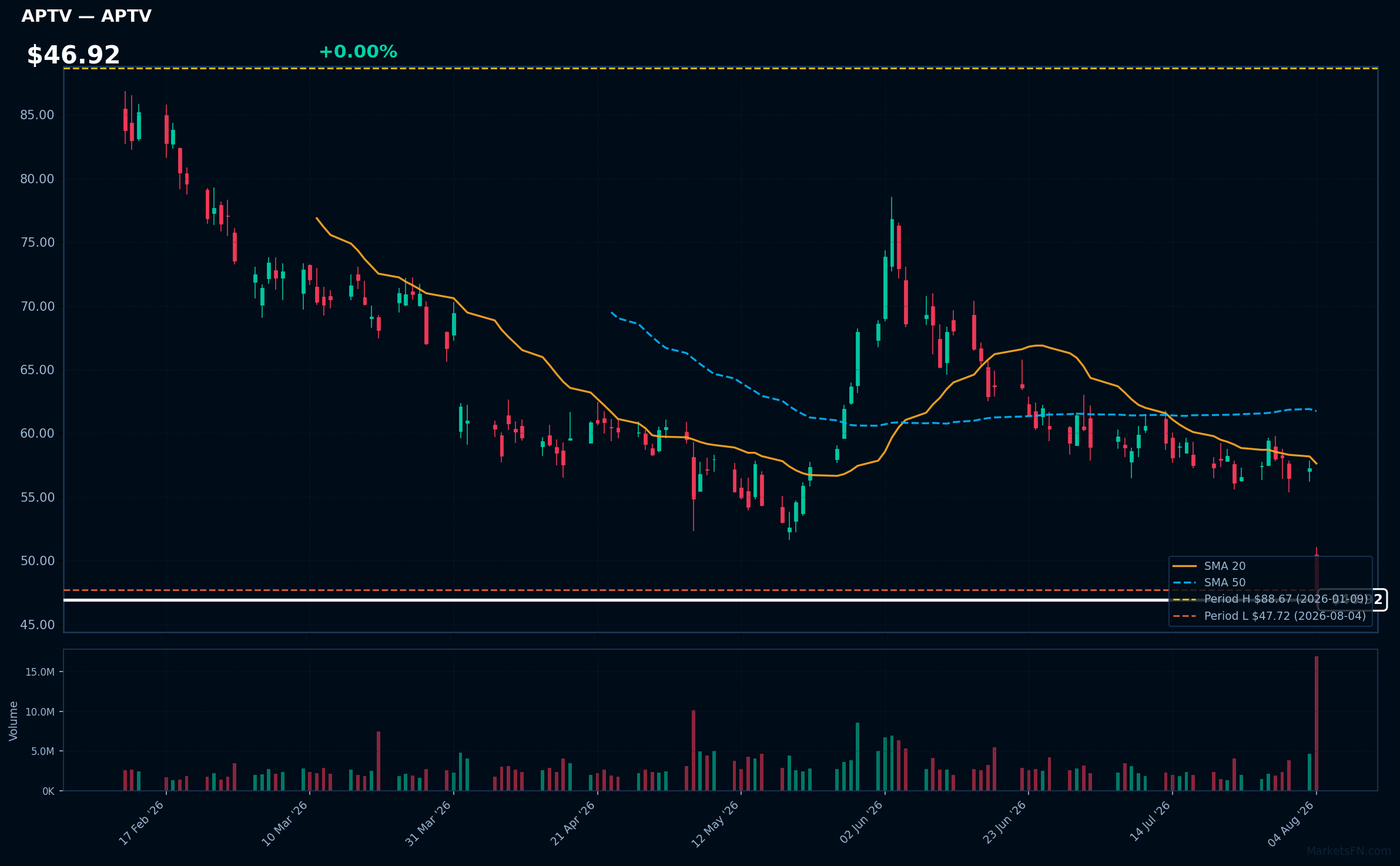The width and height of the screenshot is (1400, 866).
Task: Click the "04 Aug '26" date label
Action: pyautogui.click(x=1291, y=824)
